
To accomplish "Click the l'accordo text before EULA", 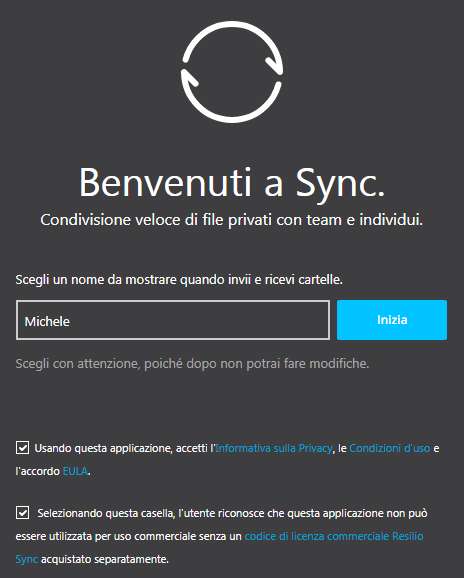I will (x=38, y=471).
